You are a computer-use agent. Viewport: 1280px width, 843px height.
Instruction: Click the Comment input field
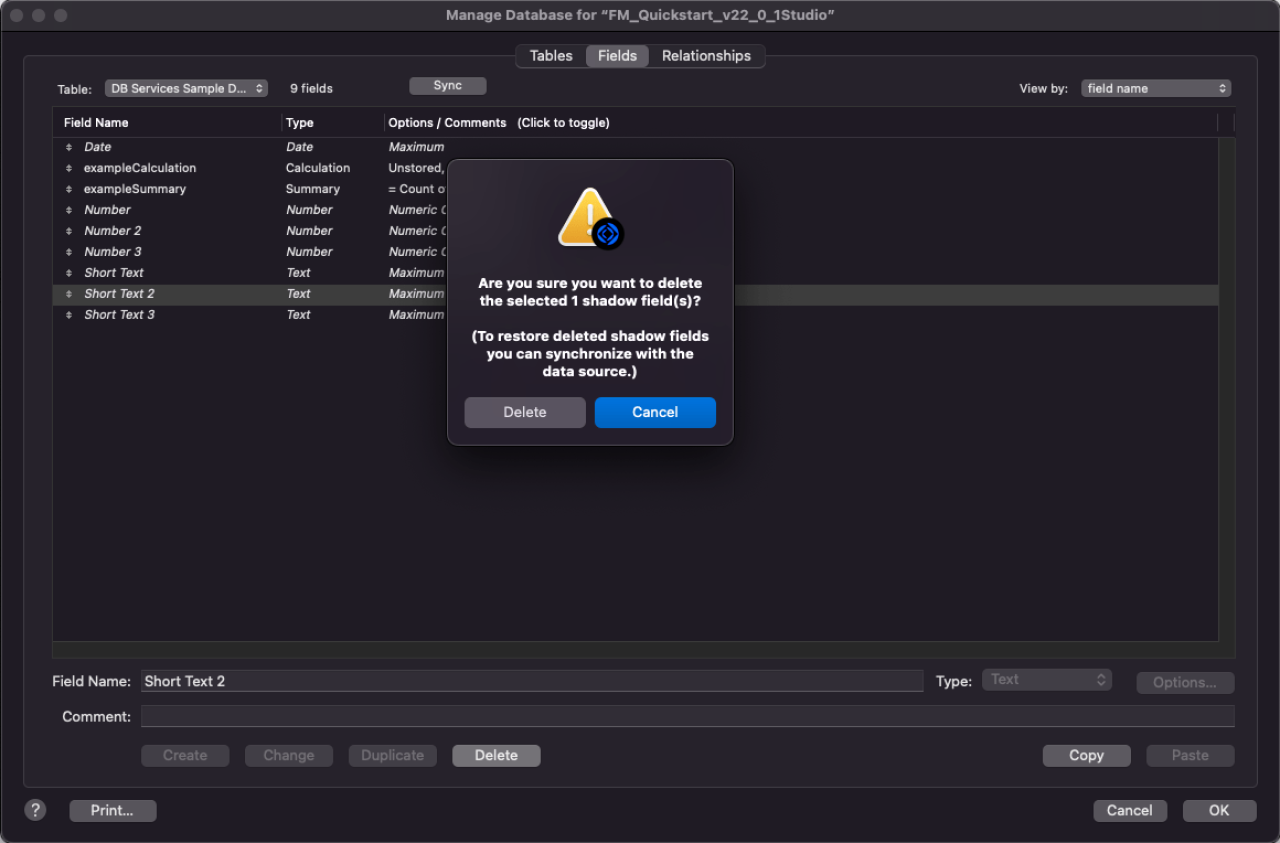pos(687,716)
